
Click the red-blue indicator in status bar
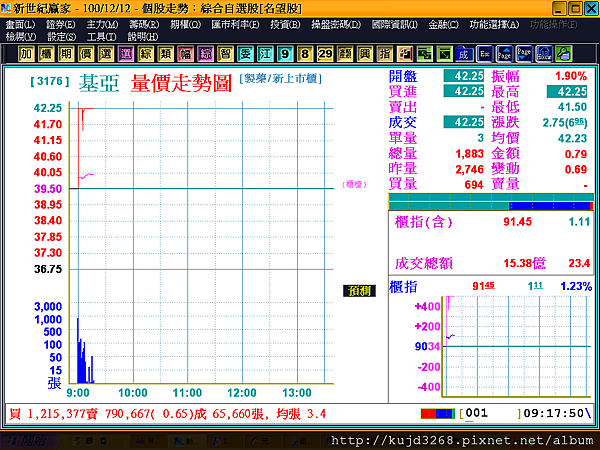coord(438,414)
